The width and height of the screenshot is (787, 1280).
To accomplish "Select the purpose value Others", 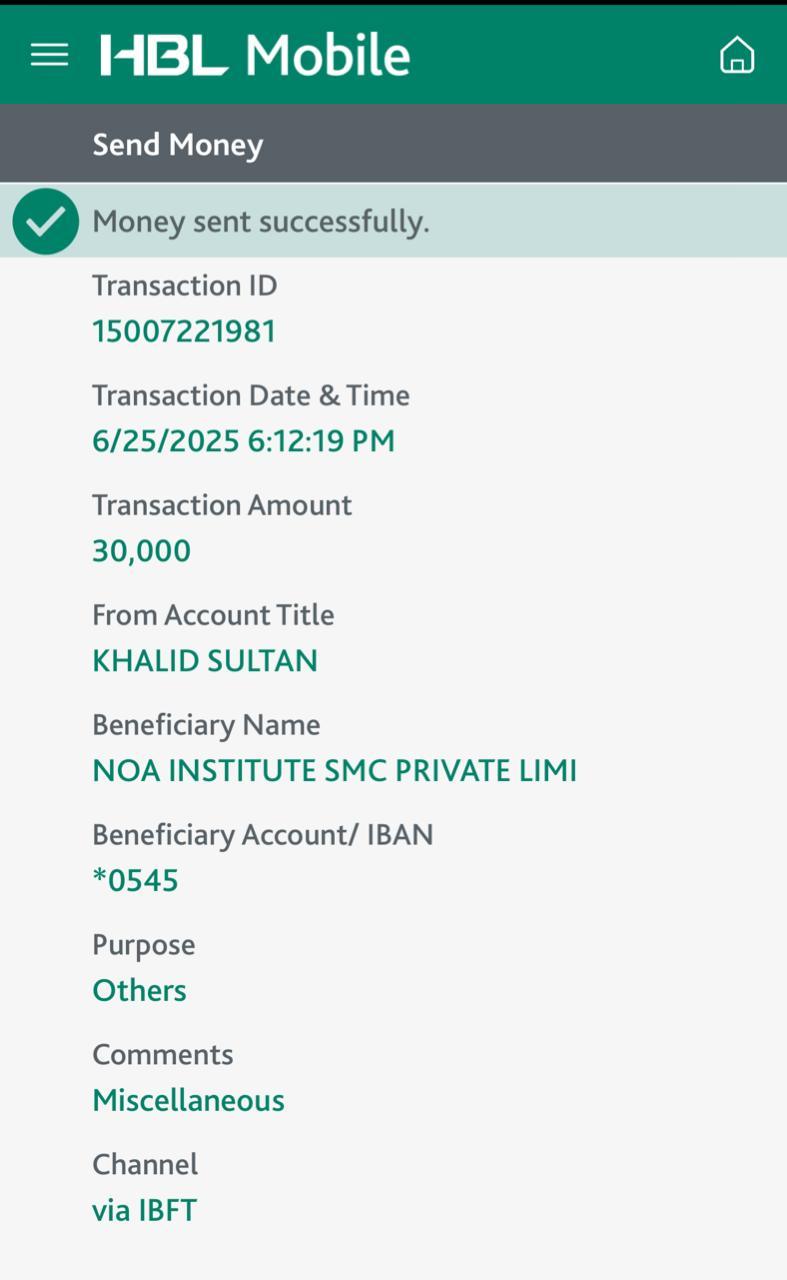I will pyautogui.click(x=139, y=991).
